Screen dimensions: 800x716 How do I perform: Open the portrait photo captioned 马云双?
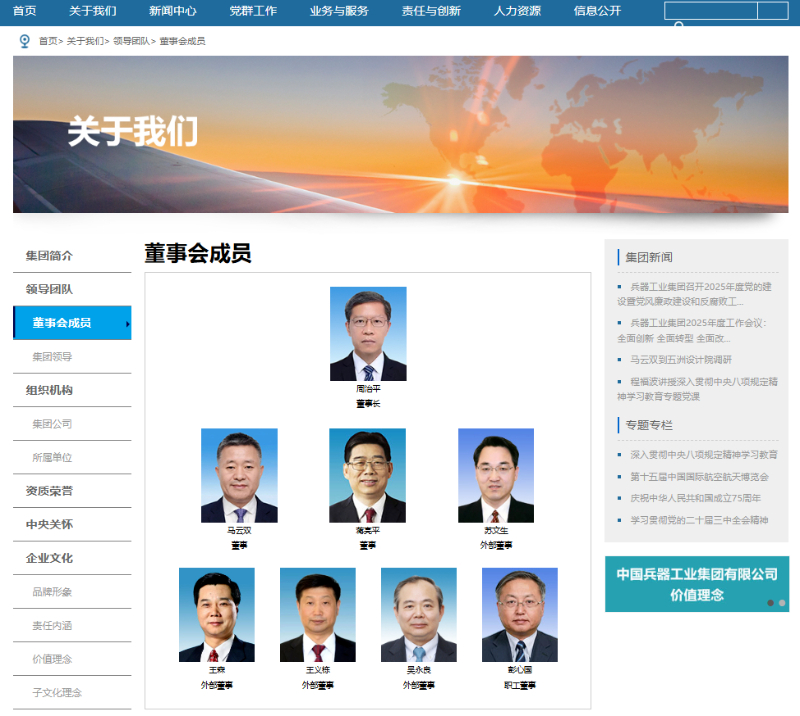pos(239,475)
